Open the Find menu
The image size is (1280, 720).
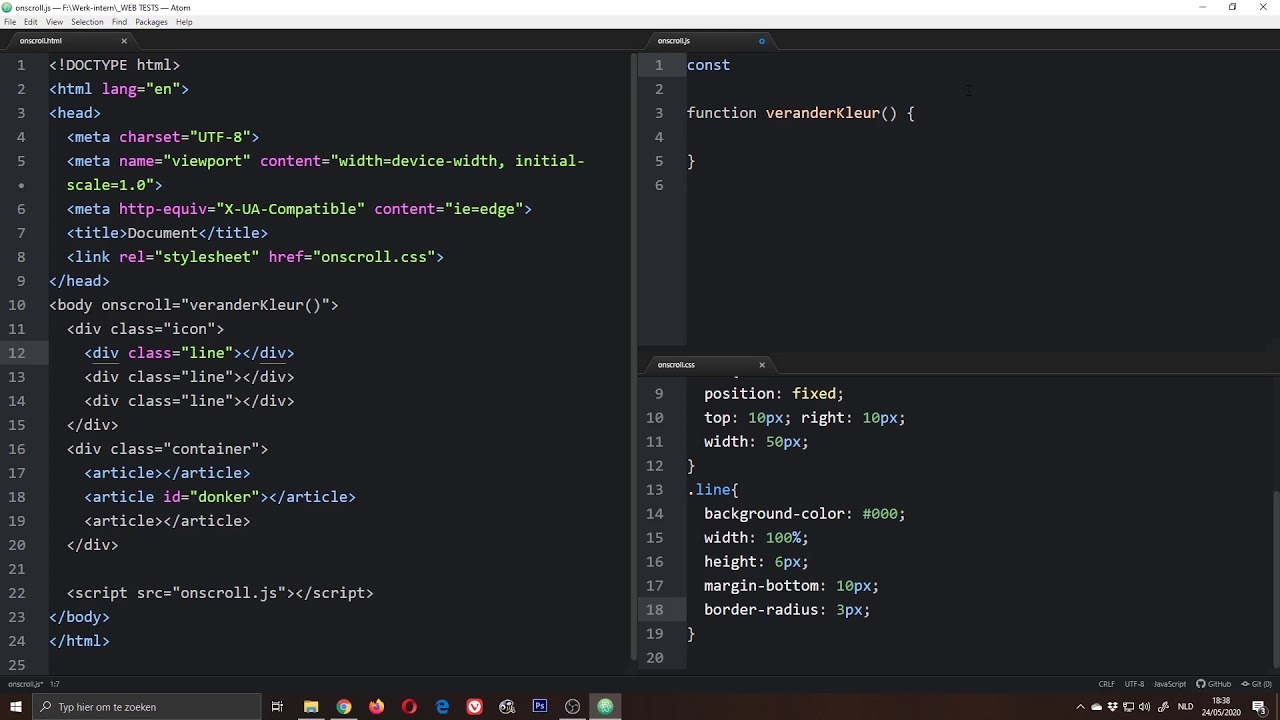tap(119, 22)
